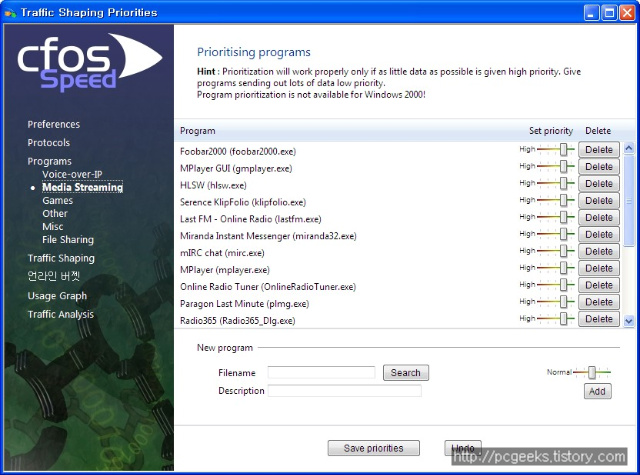640x475 pixels.
Task: Open Voice-over-IP programs category
Action: point(72,174)
